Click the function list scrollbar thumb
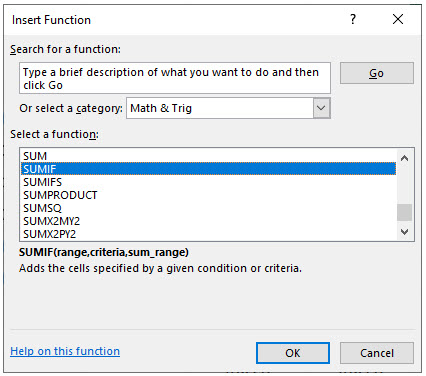 [404, 212]
